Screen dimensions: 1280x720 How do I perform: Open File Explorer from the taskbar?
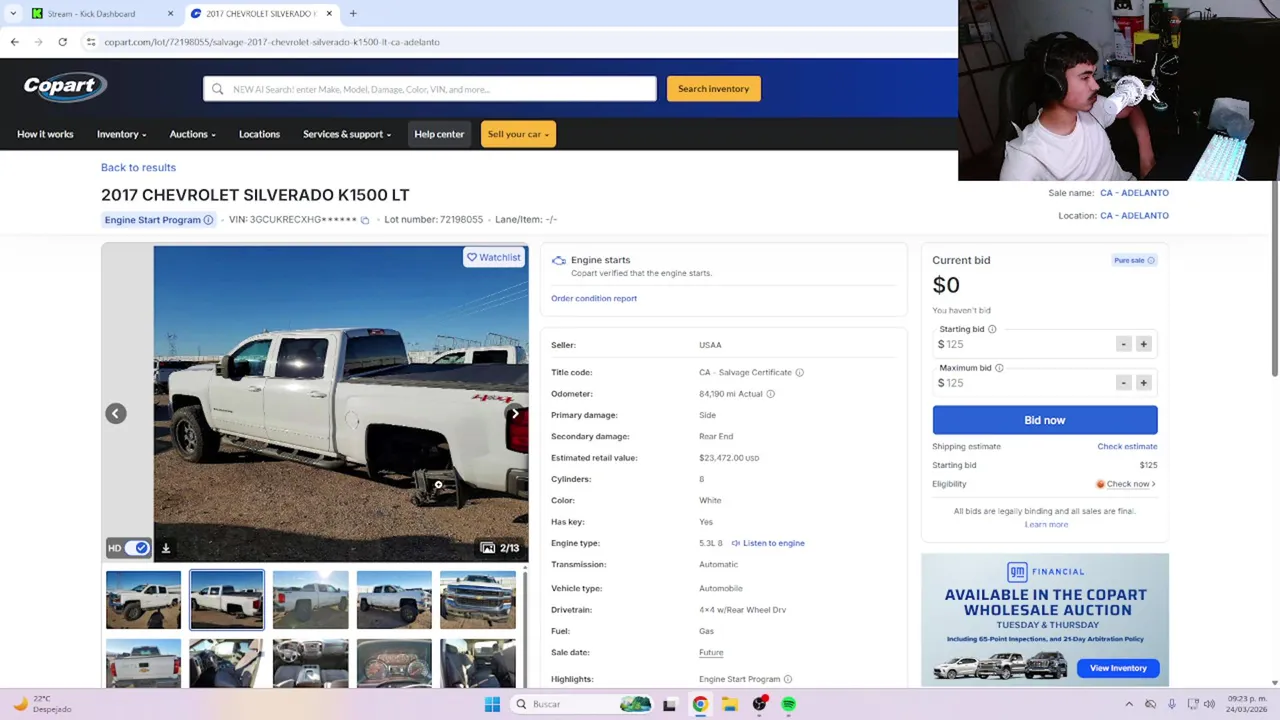(x=730, y=704)
